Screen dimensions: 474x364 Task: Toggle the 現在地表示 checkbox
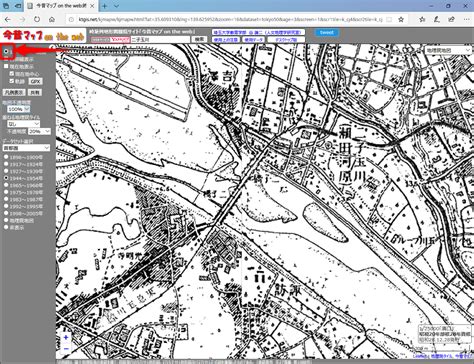pyautogui.click(x=6, y=66)
